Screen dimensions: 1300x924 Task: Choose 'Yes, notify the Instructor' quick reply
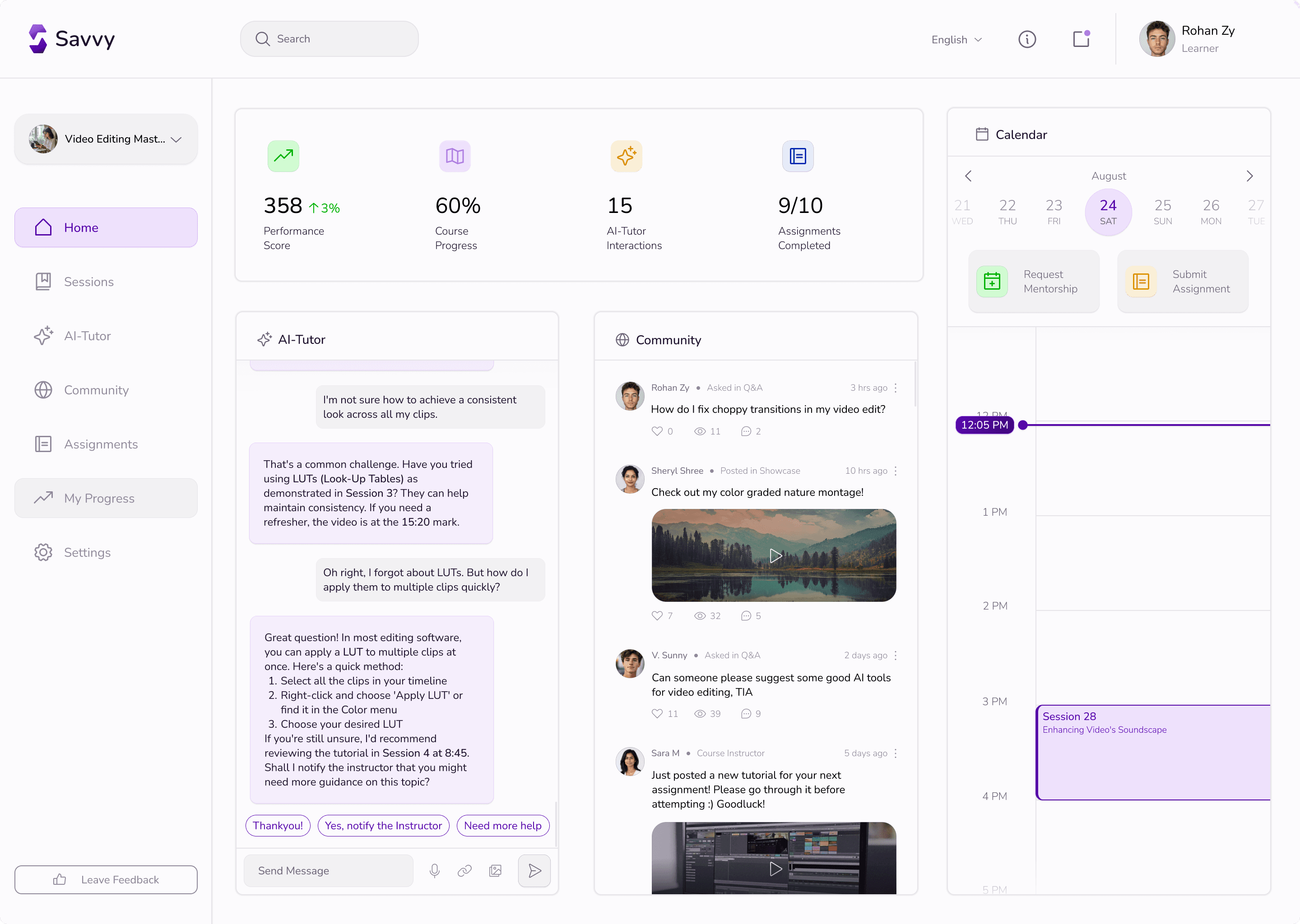(x=383, y=826)
